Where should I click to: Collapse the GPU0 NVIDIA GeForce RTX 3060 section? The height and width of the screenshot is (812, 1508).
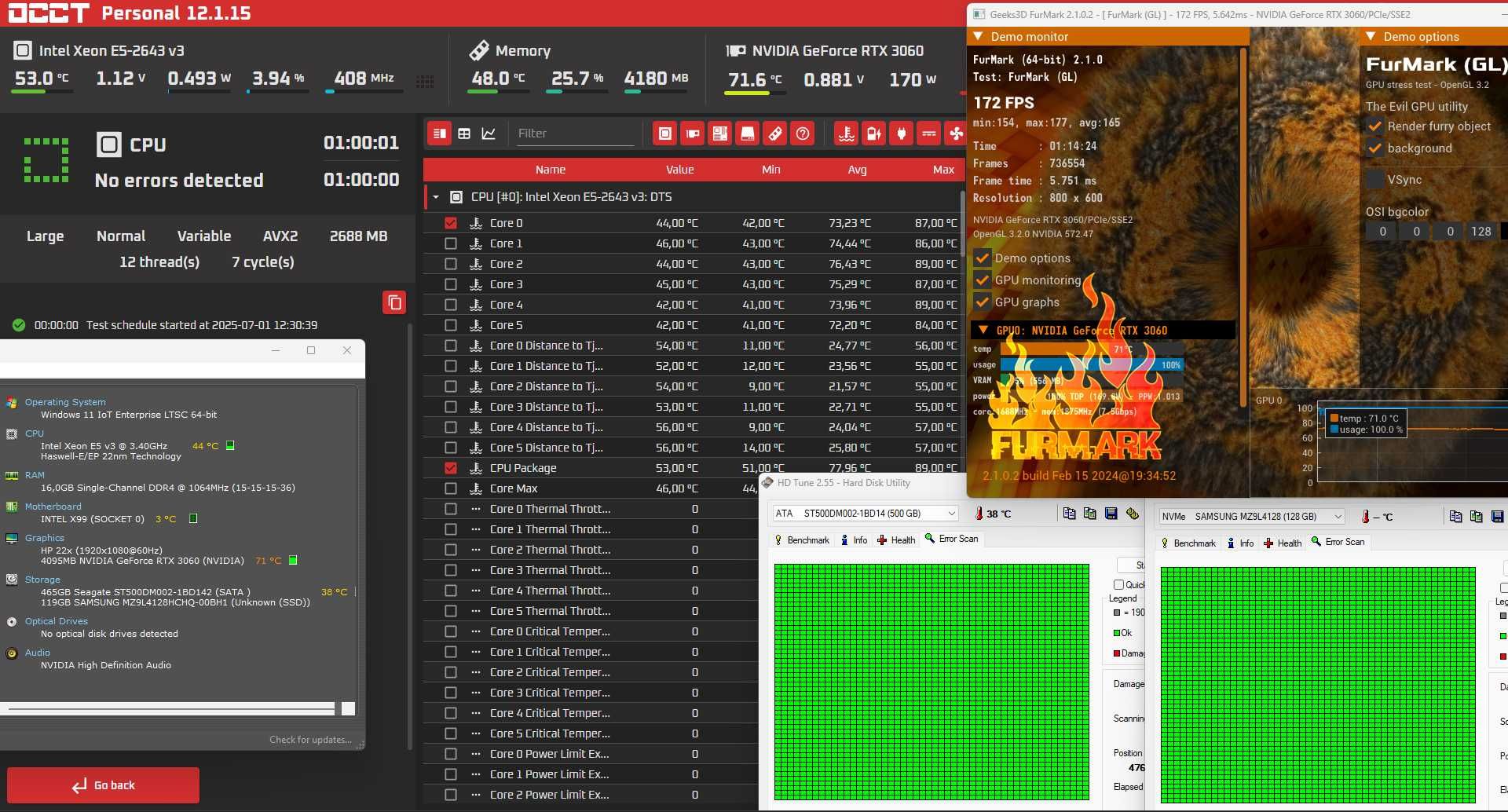pos(983,331)
